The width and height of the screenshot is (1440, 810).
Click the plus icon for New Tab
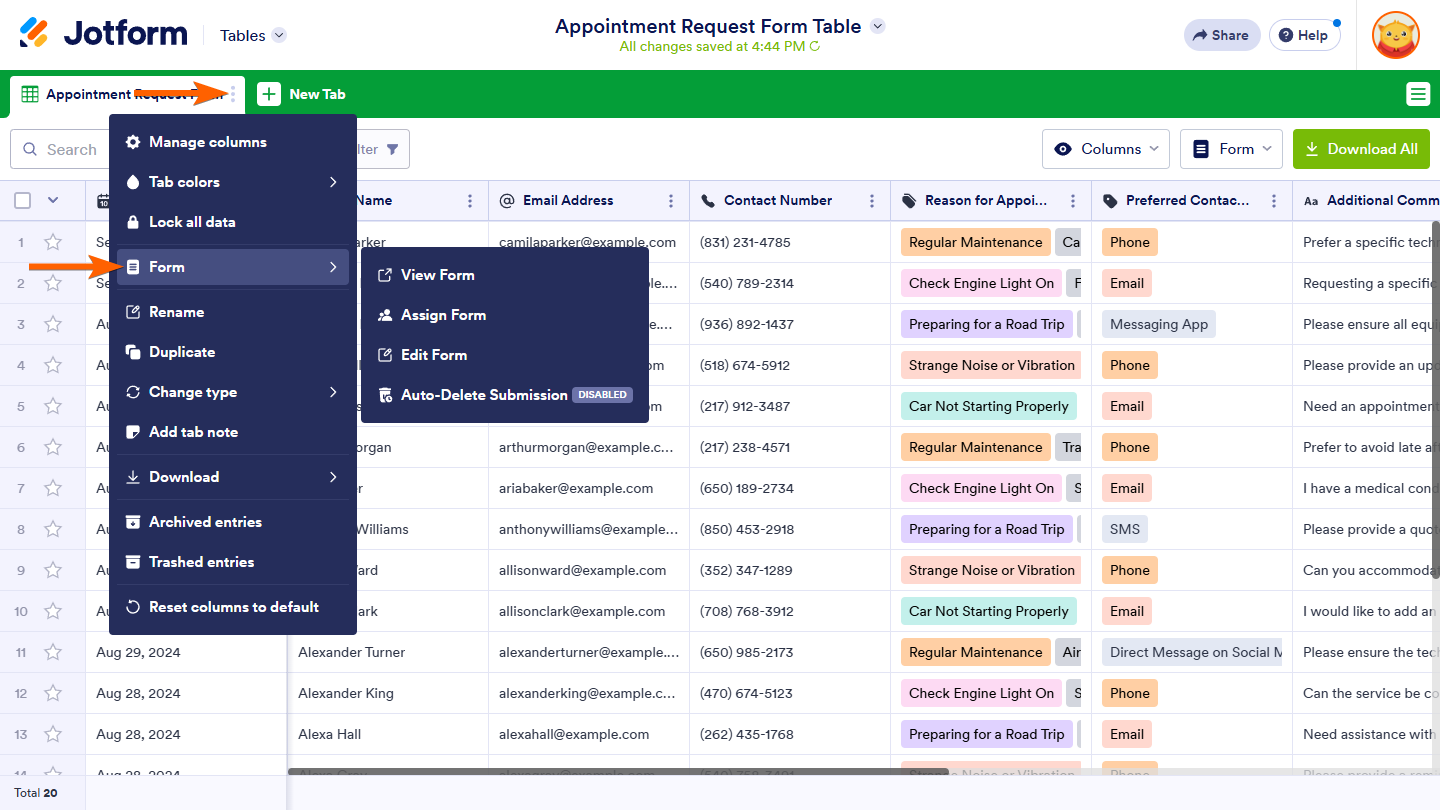tap(269, 94)
